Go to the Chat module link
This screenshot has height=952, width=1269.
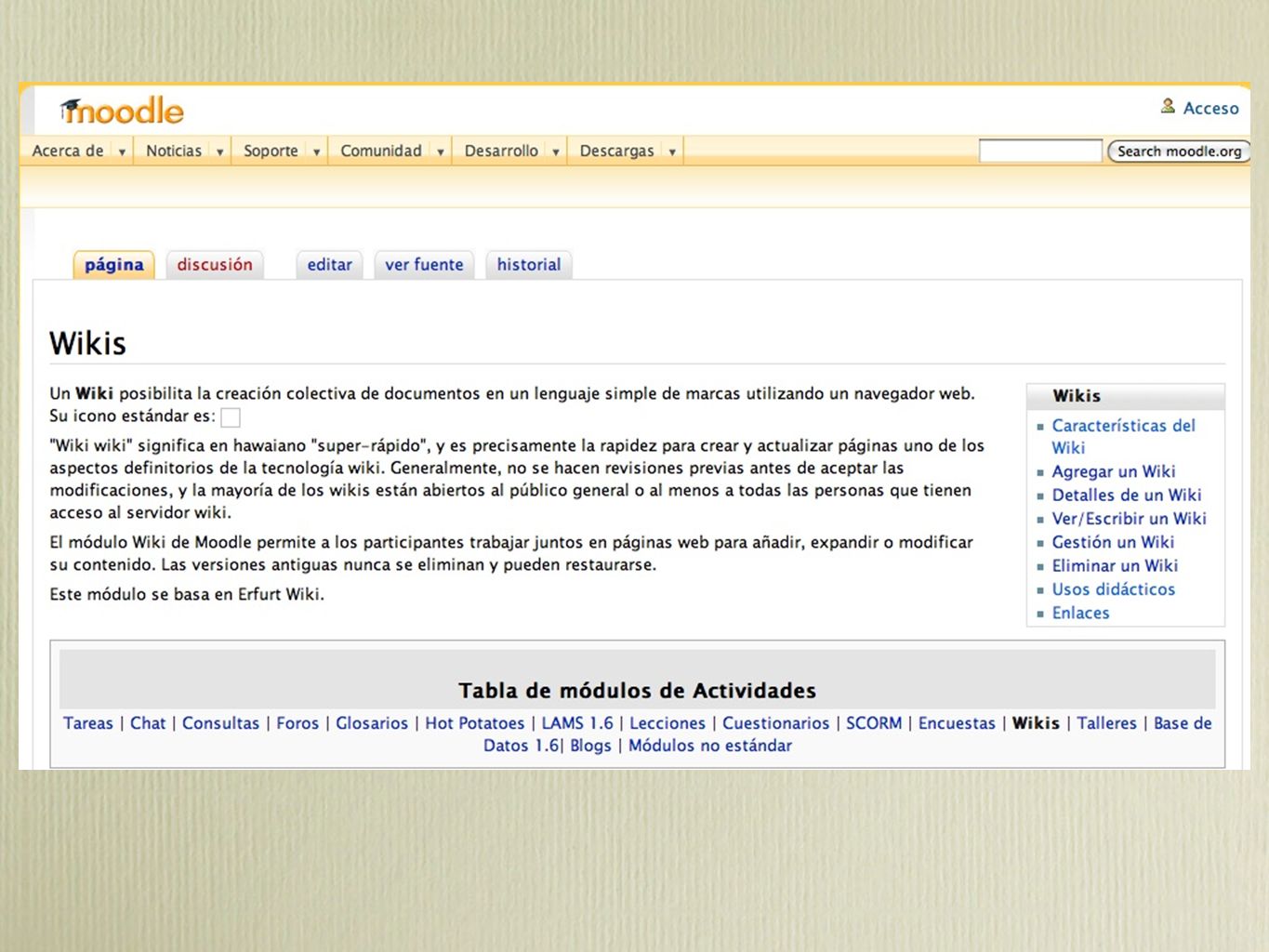point(148,723)
